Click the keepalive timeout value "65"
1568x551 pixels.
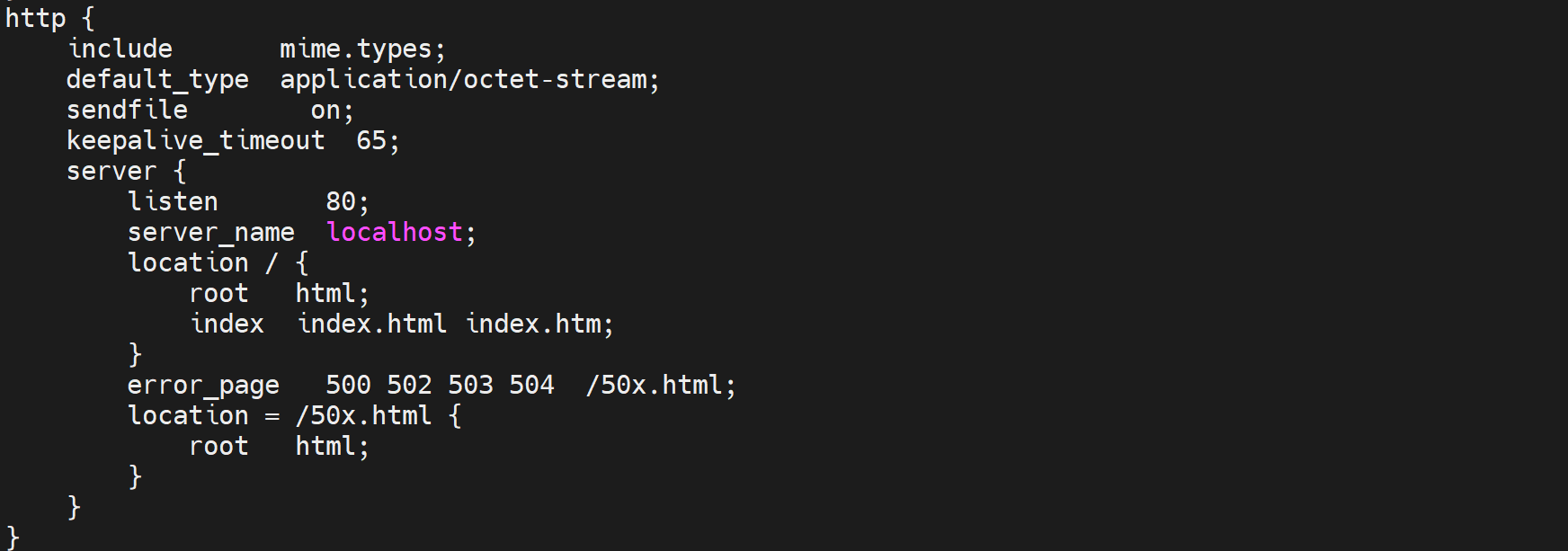371,140
